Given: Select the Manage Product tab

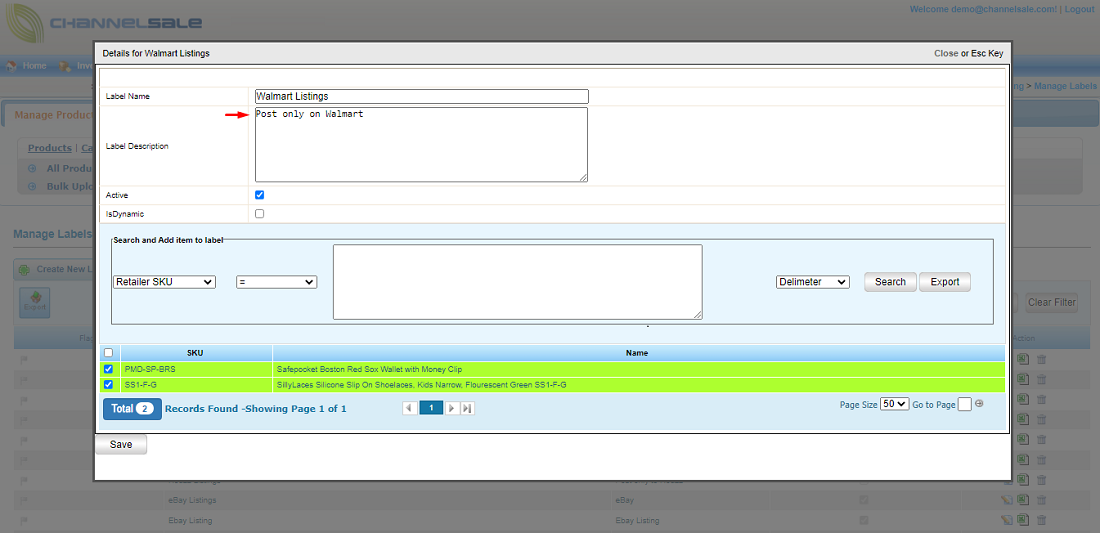Looking at the screenshot, I should (x=49, y=115).
